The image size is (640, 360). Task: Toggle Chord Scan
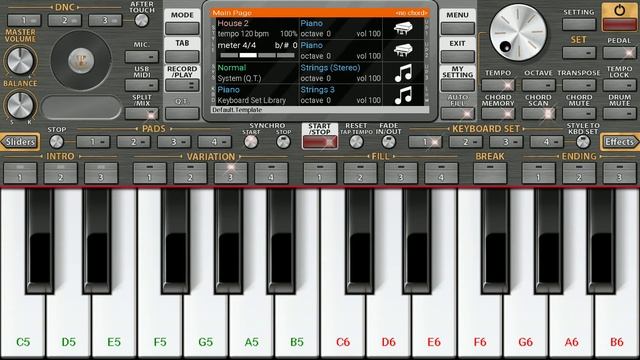tap(538, 113)
